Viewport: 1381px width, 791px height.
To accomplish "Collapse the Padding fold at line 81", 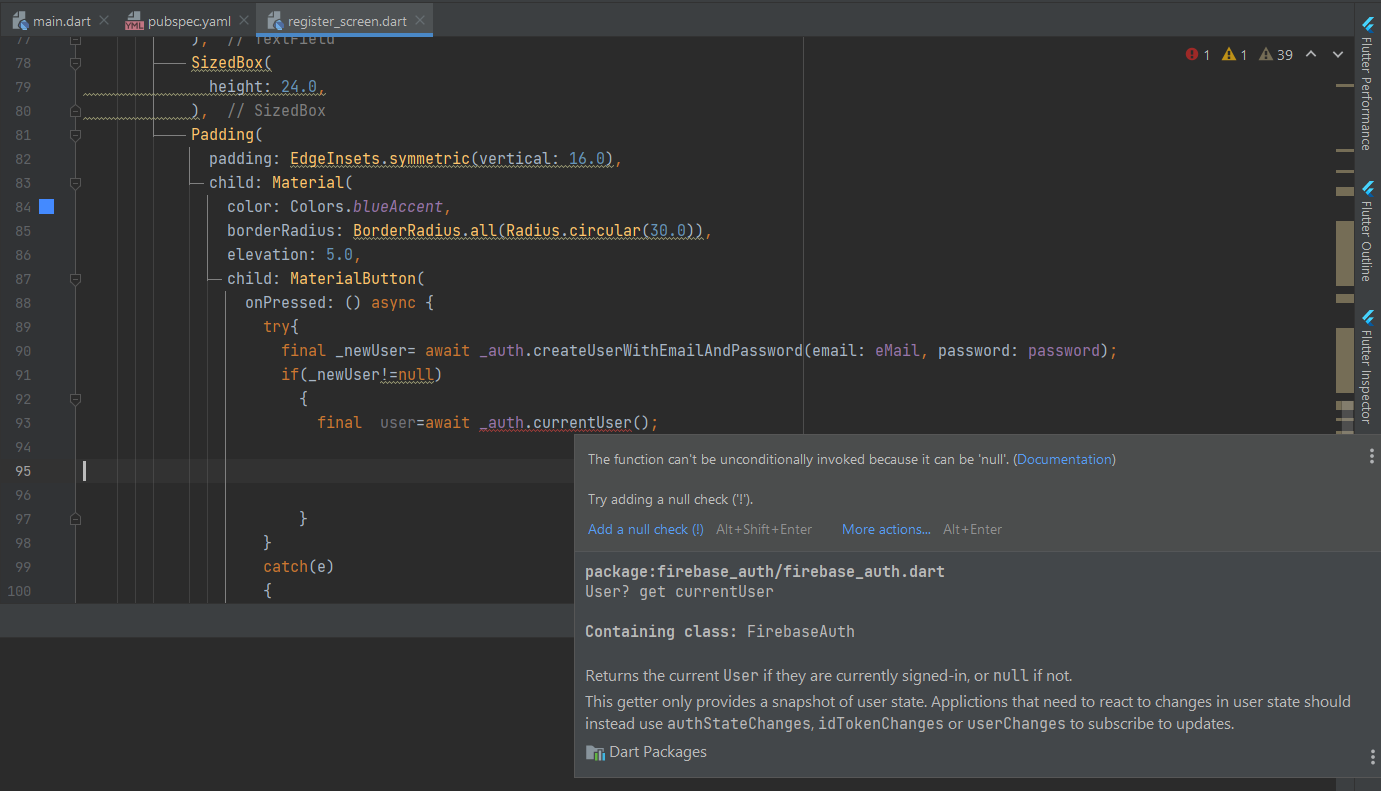I will (x=75, y=135).
